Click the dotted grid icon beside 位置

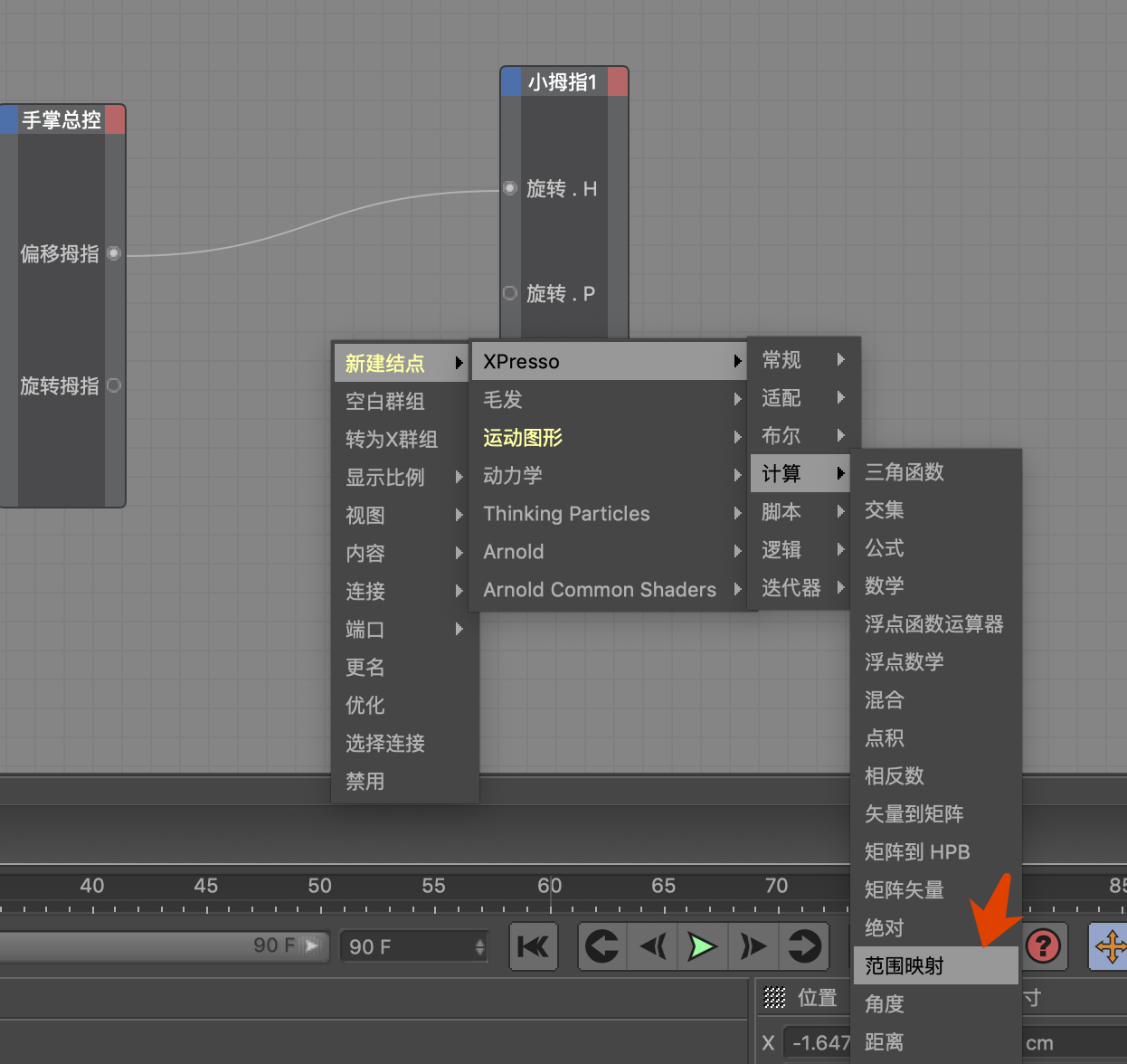(774, 998)
